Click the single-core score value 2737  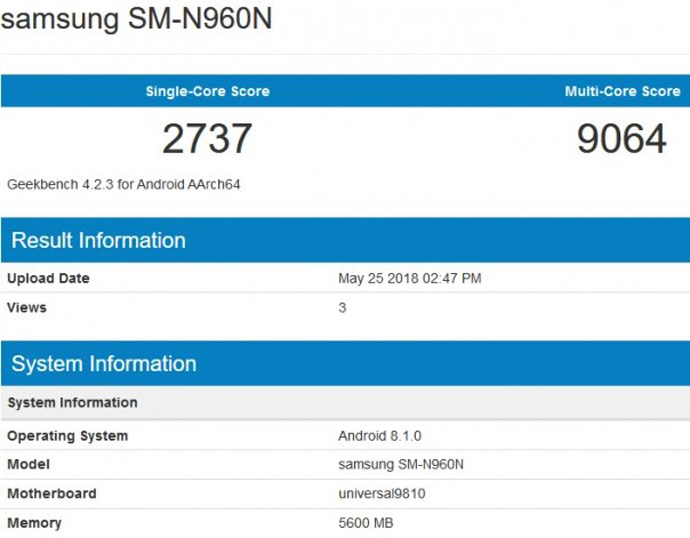207,139
